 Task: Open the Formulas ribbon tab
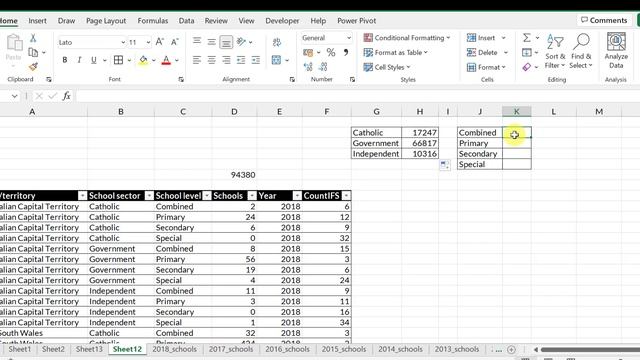153,20
